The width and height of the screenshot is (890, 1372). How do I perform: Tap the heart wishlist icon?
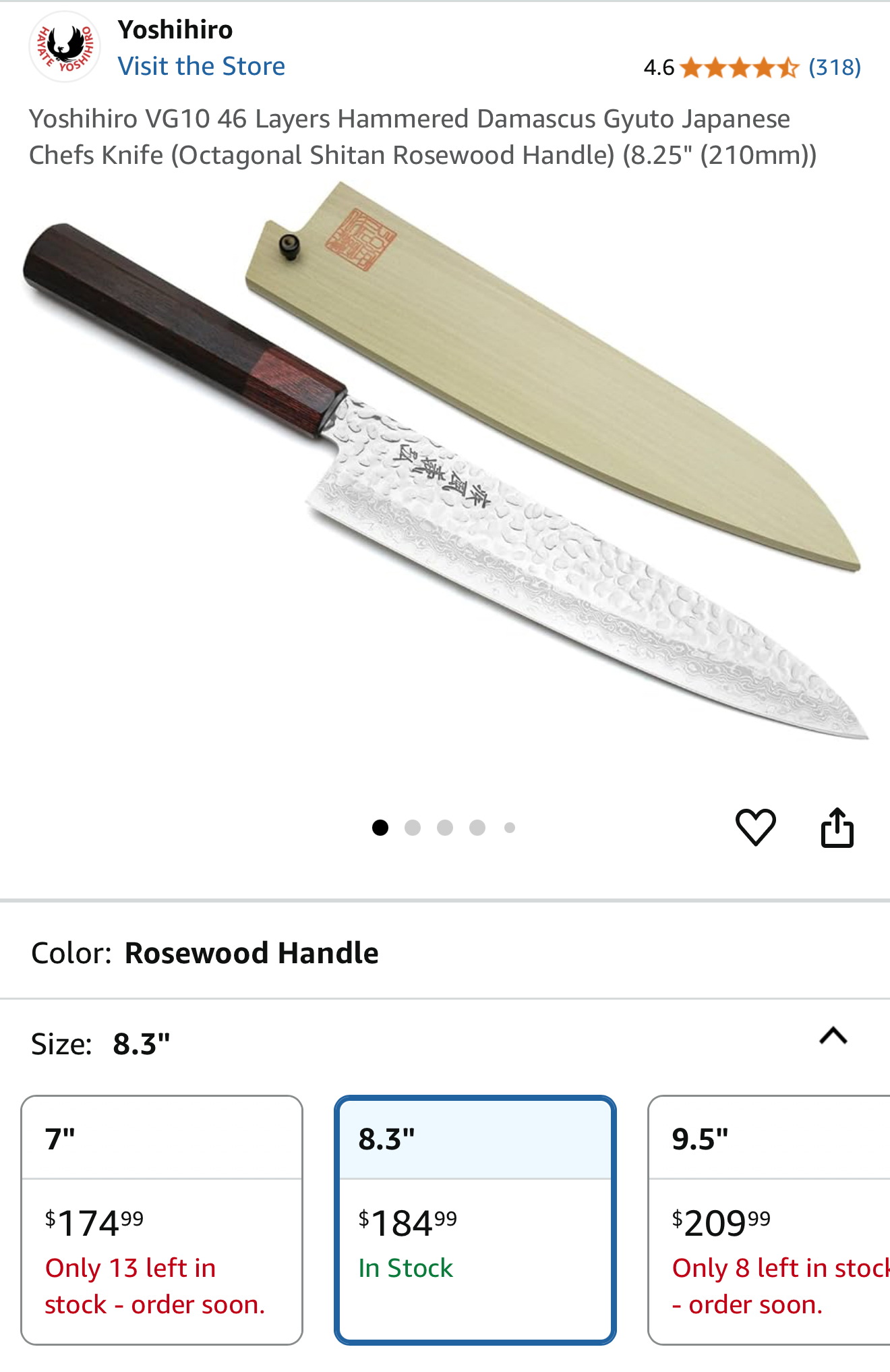point(755,827)
